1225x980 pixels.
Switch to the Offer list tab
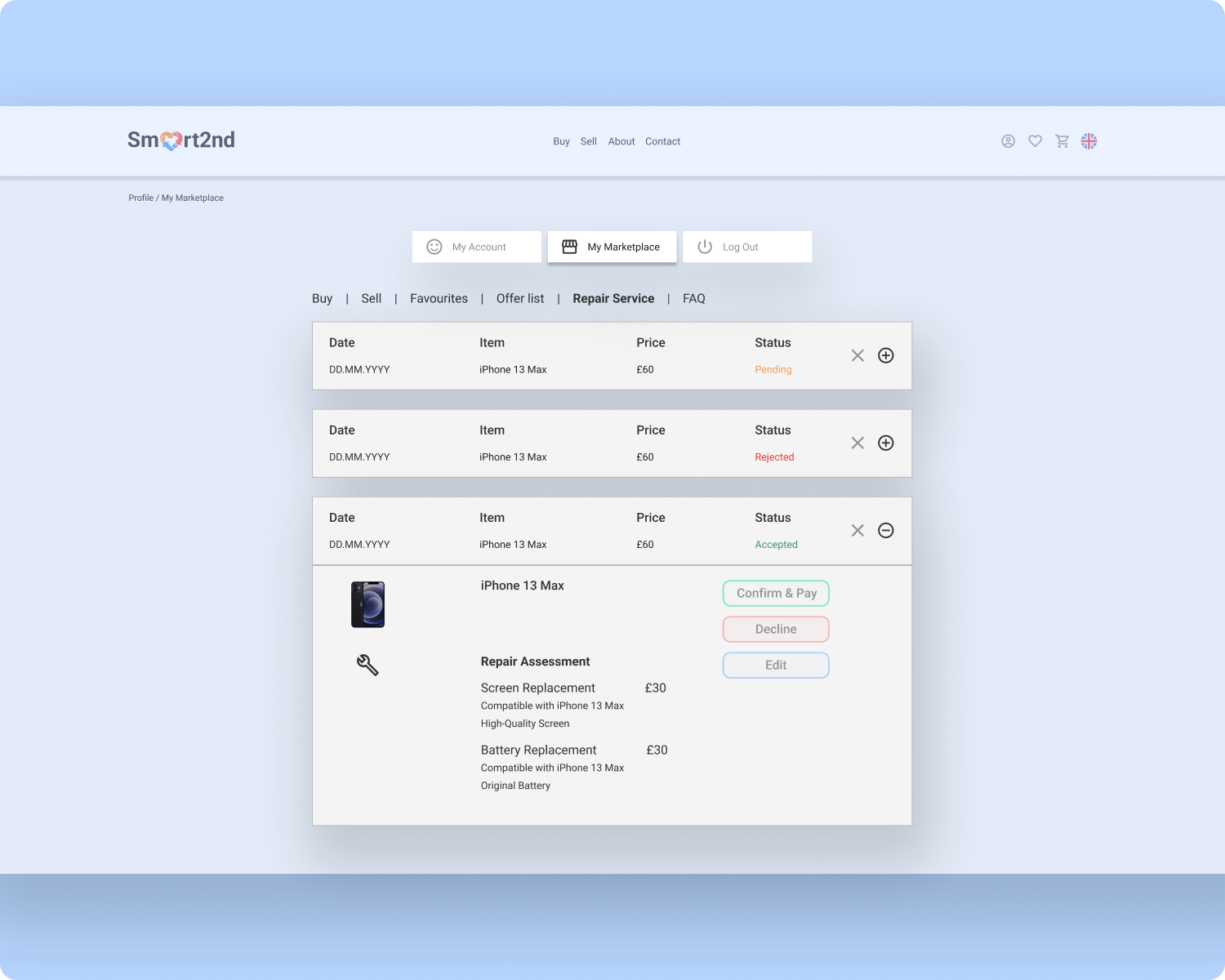pyautogui.click(x=520, y=299)
